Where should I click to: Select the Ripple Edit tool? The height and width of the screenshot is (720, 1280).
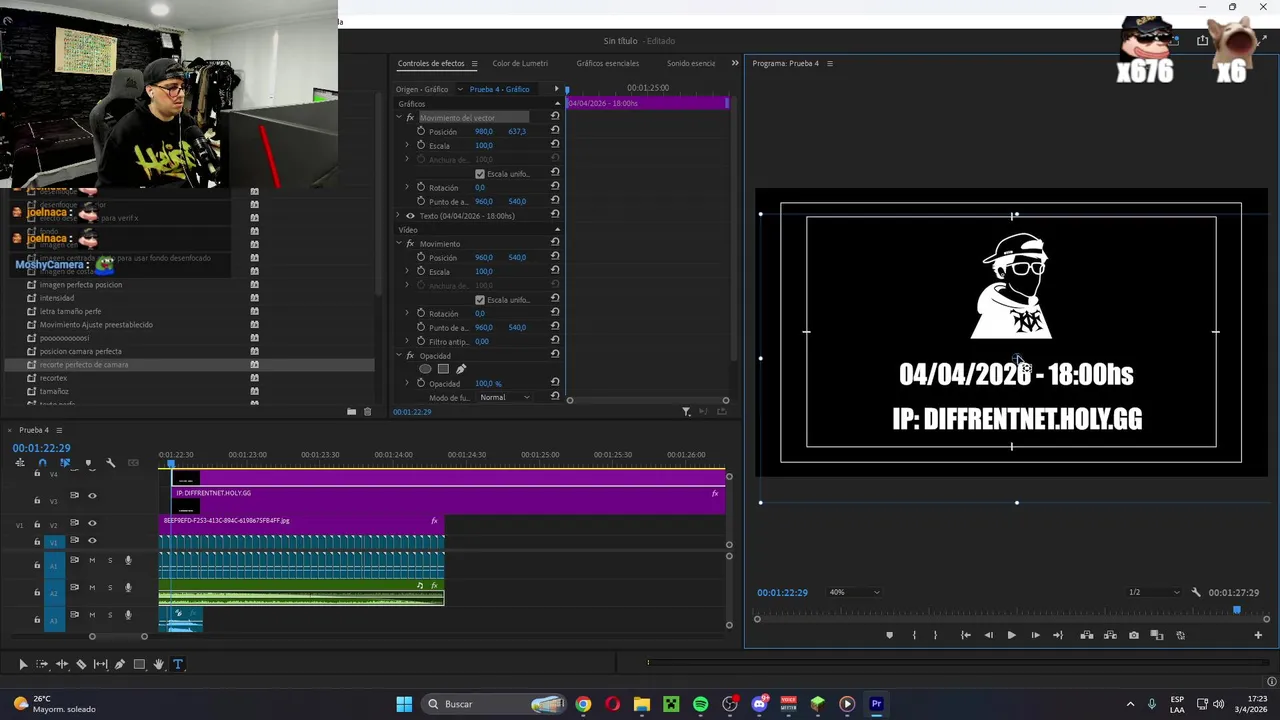coord(61,664)
